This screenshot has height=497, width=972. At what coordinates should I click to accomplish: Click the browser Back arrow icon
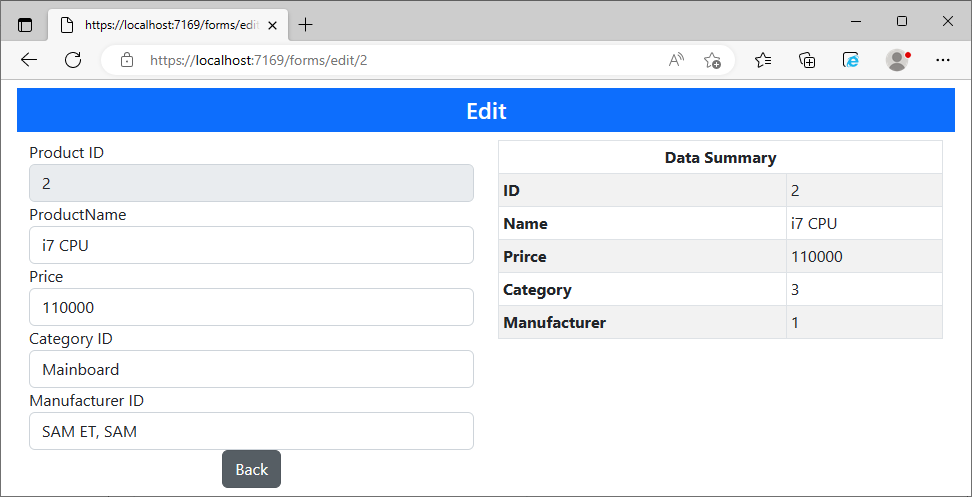[29, 60]
